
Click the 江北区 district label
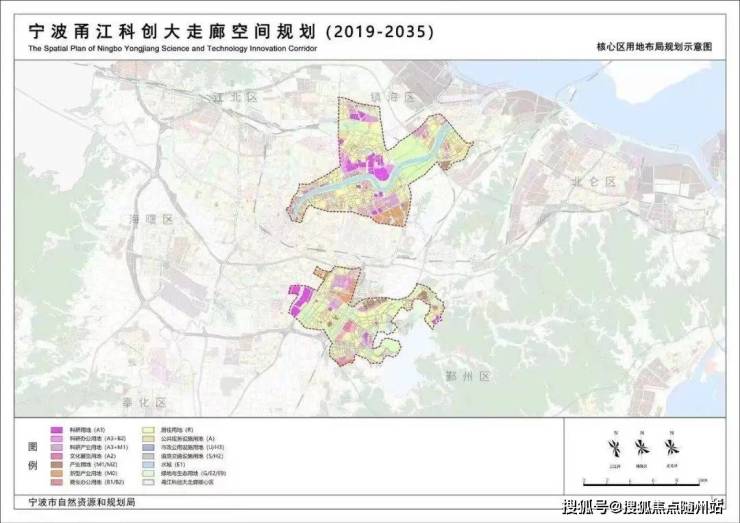pyautogui.click(x=235, y=98)
